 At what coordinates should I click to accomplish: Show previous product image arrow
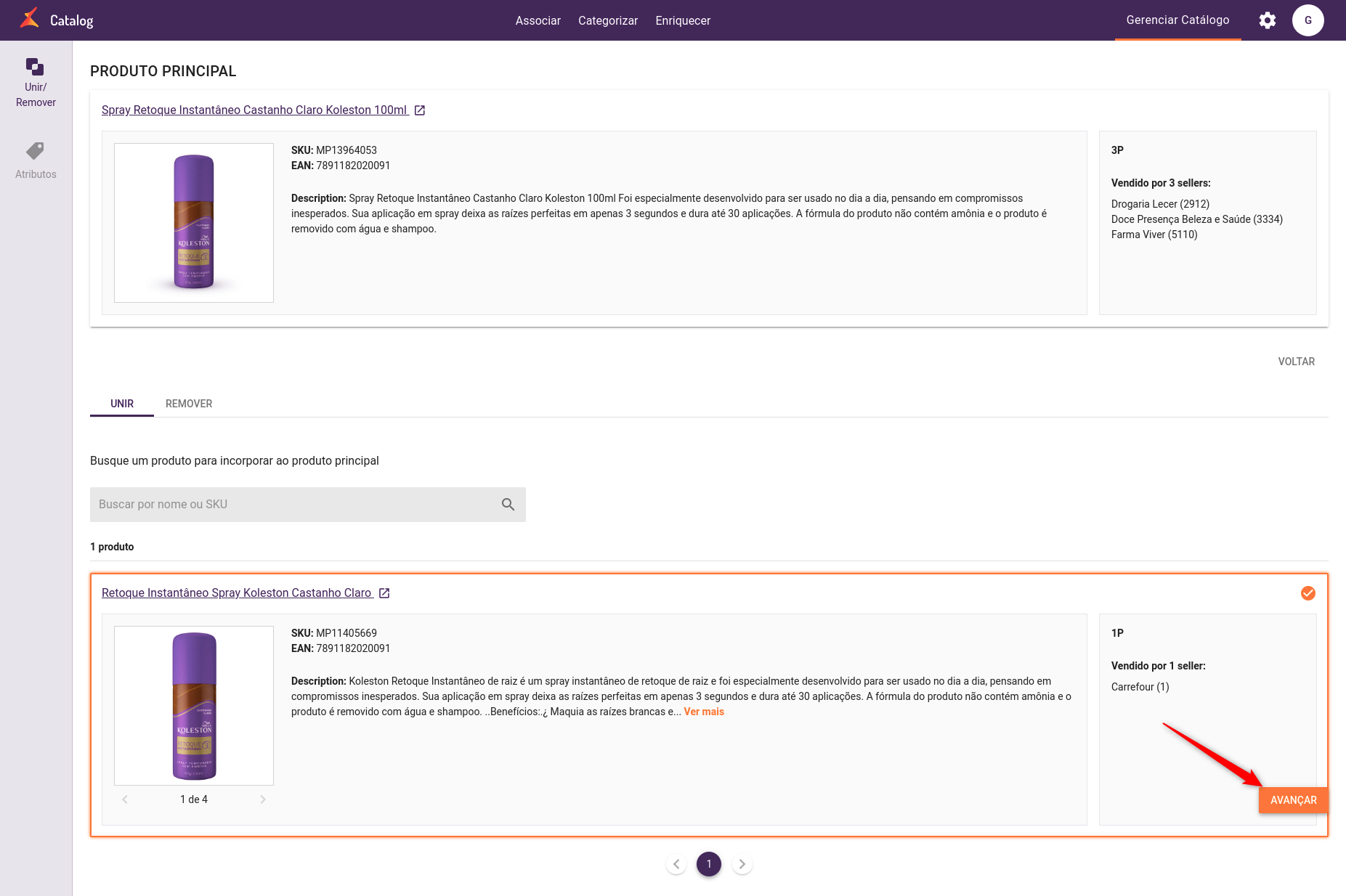[125, 799]
